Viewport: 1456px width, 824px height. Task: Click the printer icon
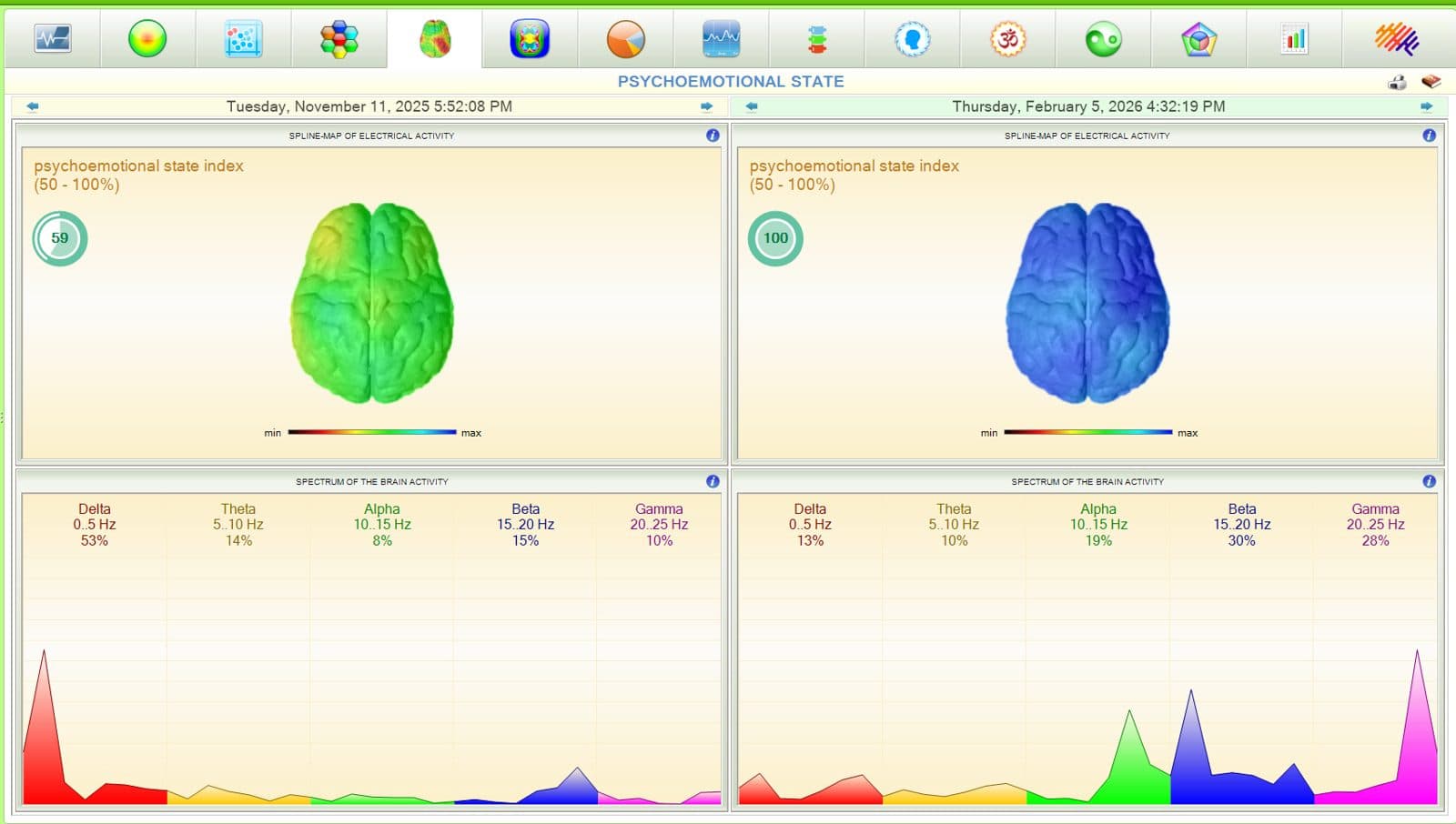point(1398,83)
